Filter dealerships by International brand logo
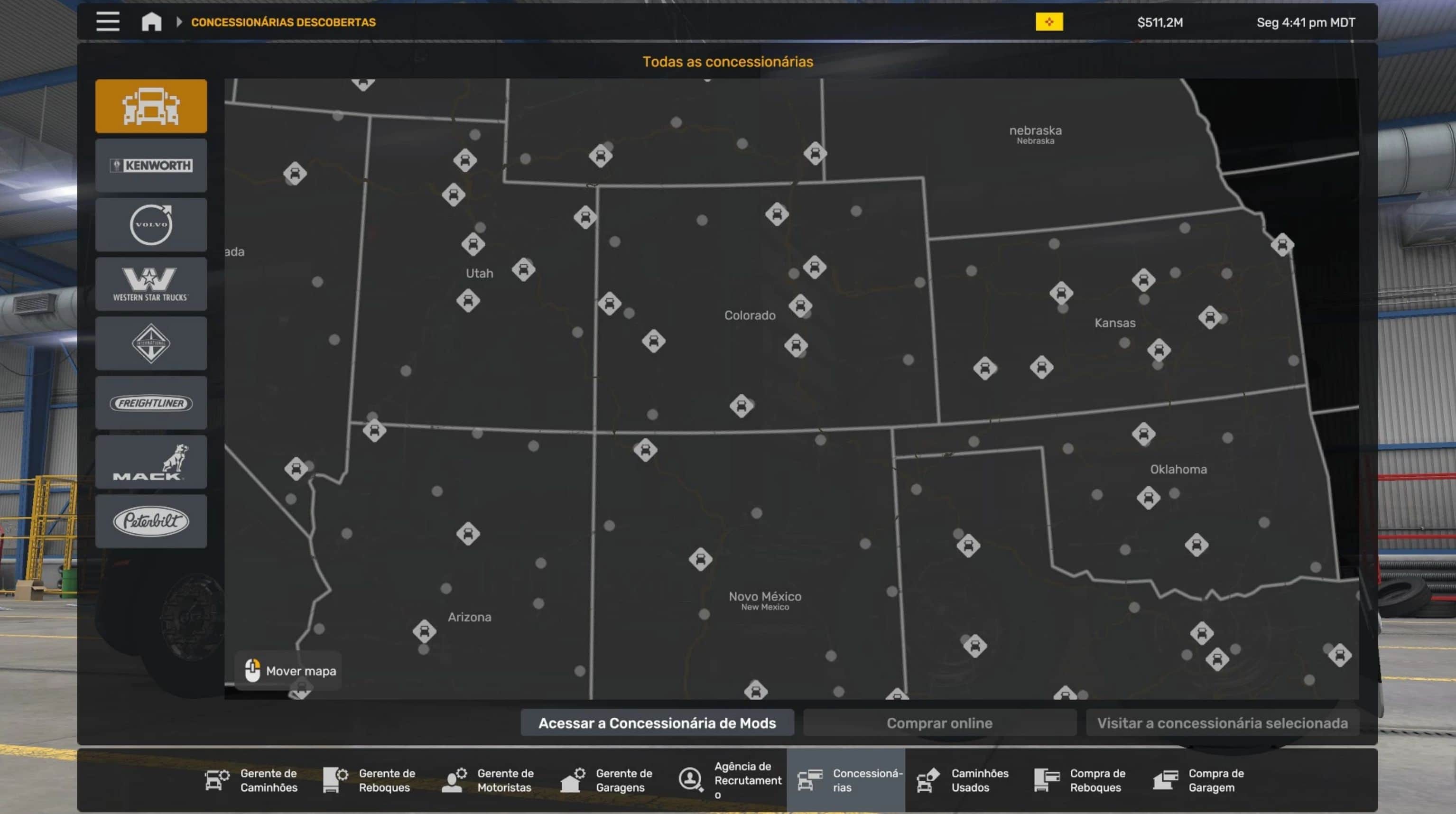 pos(151,343)
